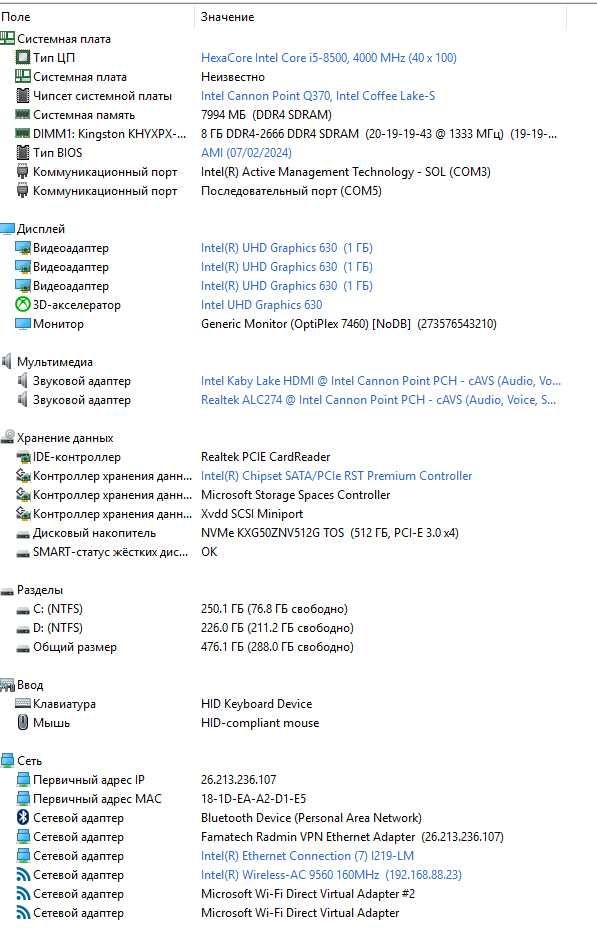Click the 250.1 ГБ (76.8 ГБ свободно) value
Image resolution: width=597 pixels, height=938 pixels.
(x=274, y=608)
